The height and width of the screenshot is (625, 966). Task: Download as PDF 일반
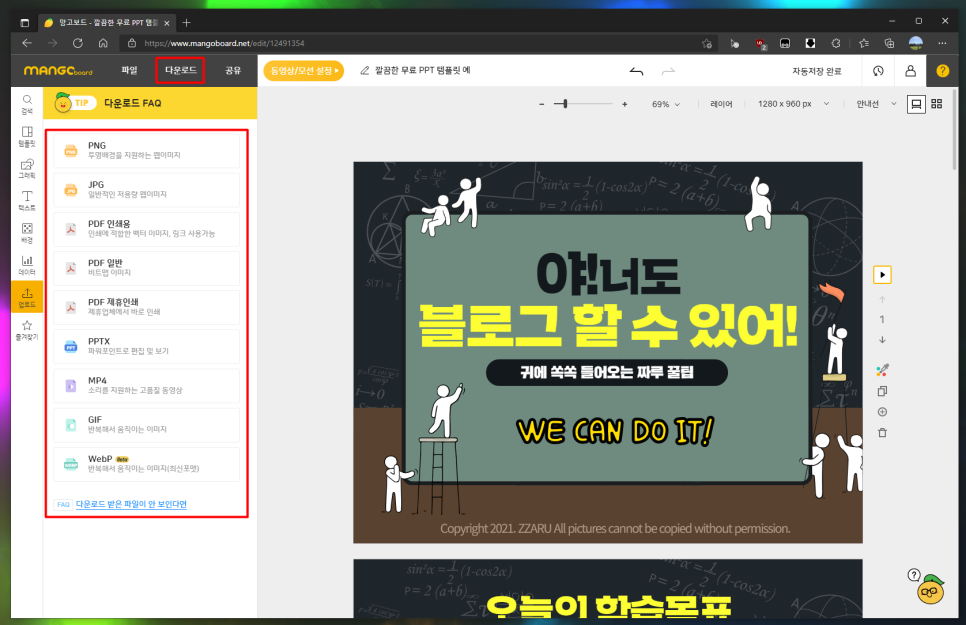[147, 268]
